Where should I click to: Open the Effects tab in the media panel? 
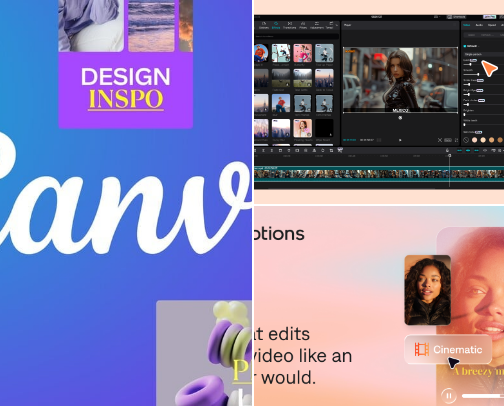276,25
